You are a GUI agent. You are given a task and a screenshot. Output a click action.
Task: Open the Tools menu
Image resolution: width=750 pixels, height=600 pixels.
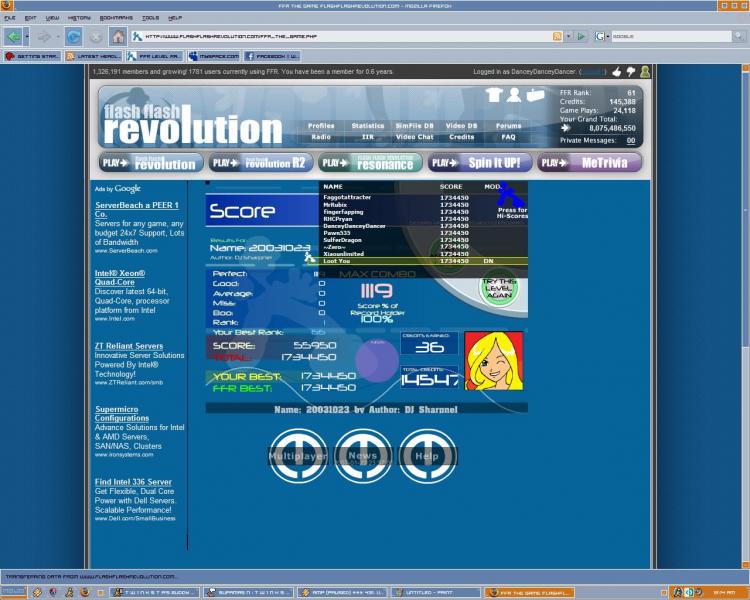(x=150, y=18)
